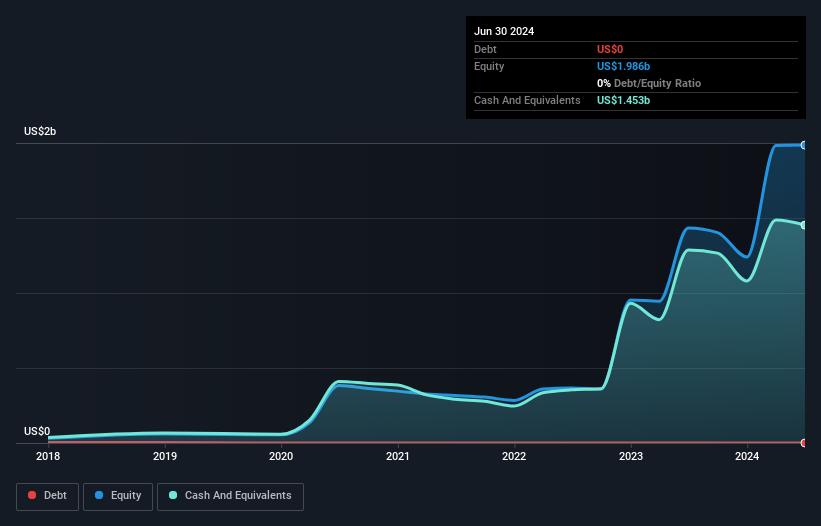Select the Equity end-point marker on chart

coord(804,145)
